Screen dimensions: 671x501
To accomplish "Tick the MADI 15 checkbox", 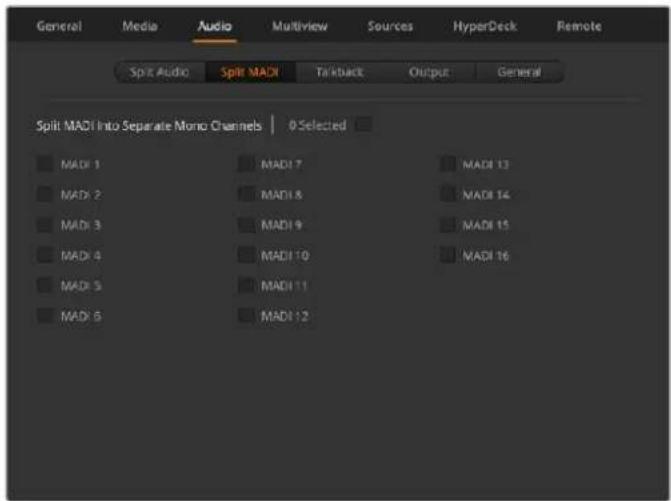I will (x=448, y=225).
